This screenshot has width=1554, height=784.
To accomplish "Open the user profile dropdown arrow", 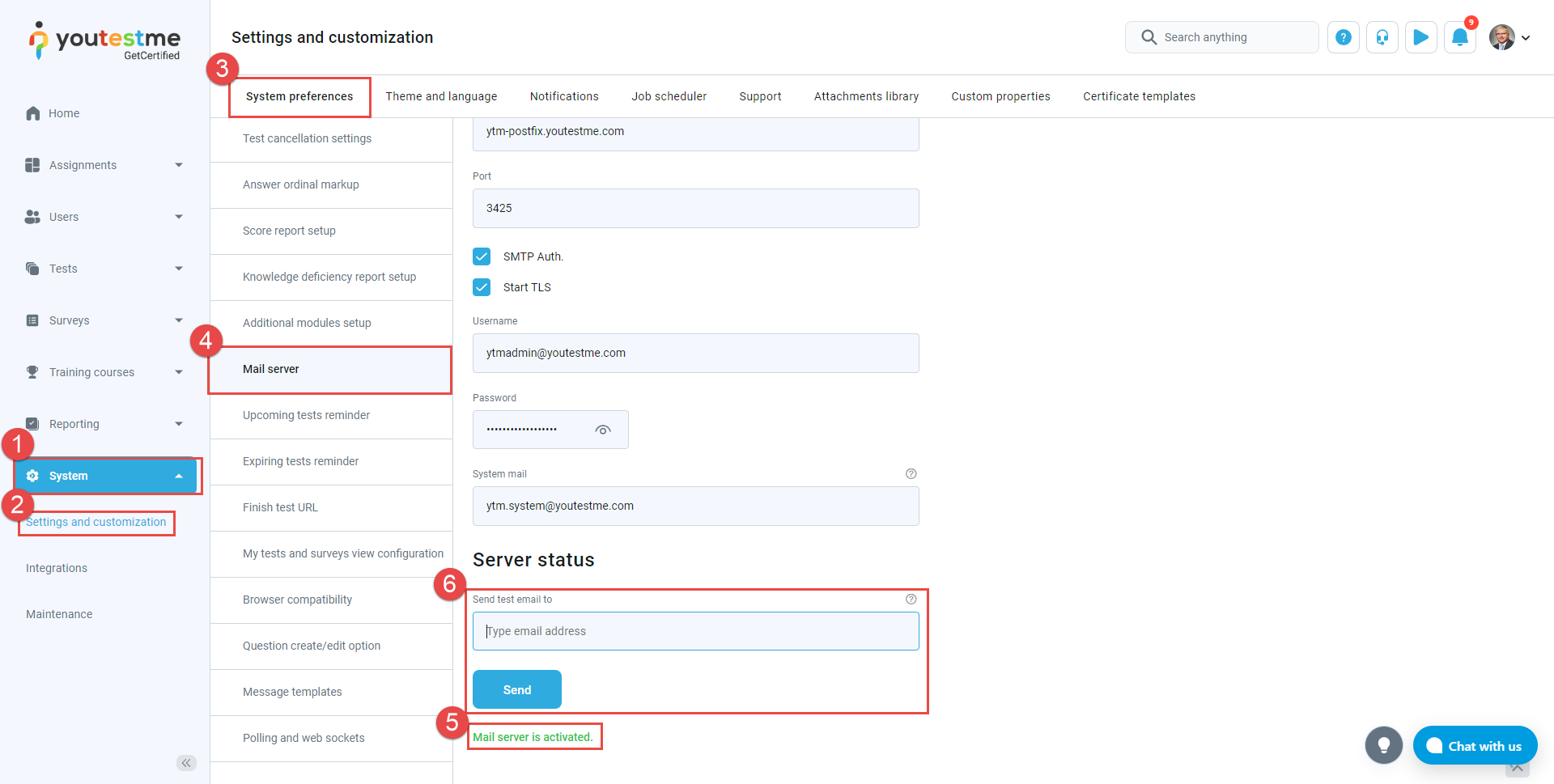I will (x=1526, y=38).
